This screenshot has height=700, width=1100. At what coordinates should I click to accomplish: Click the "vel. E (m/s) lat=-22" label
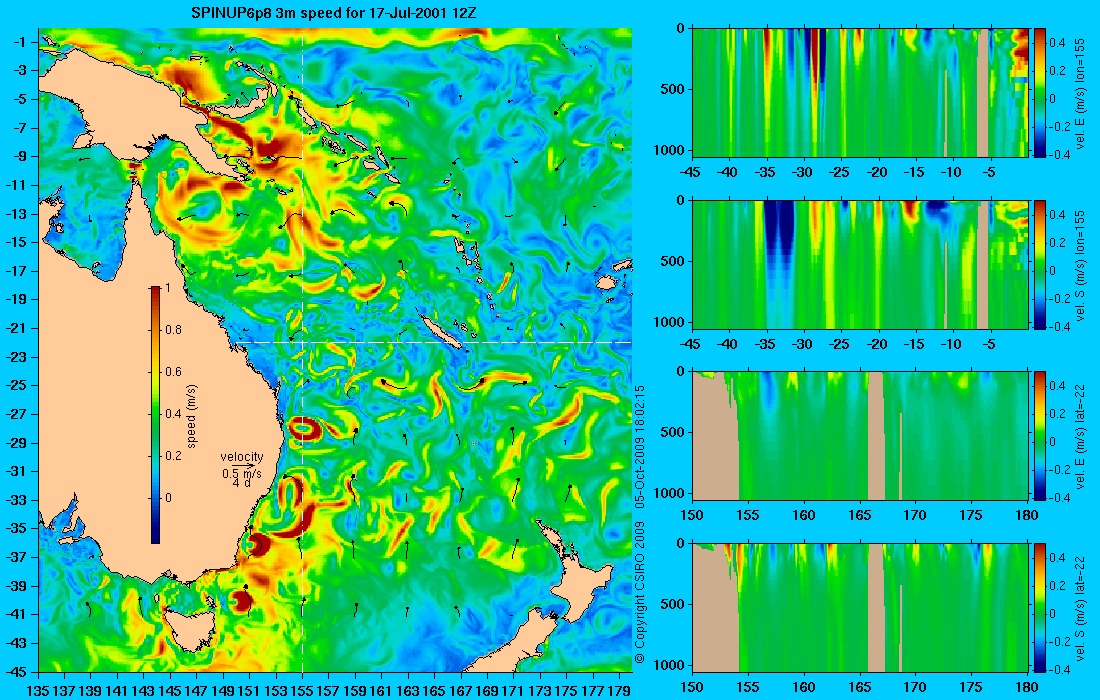(1080, 436)
